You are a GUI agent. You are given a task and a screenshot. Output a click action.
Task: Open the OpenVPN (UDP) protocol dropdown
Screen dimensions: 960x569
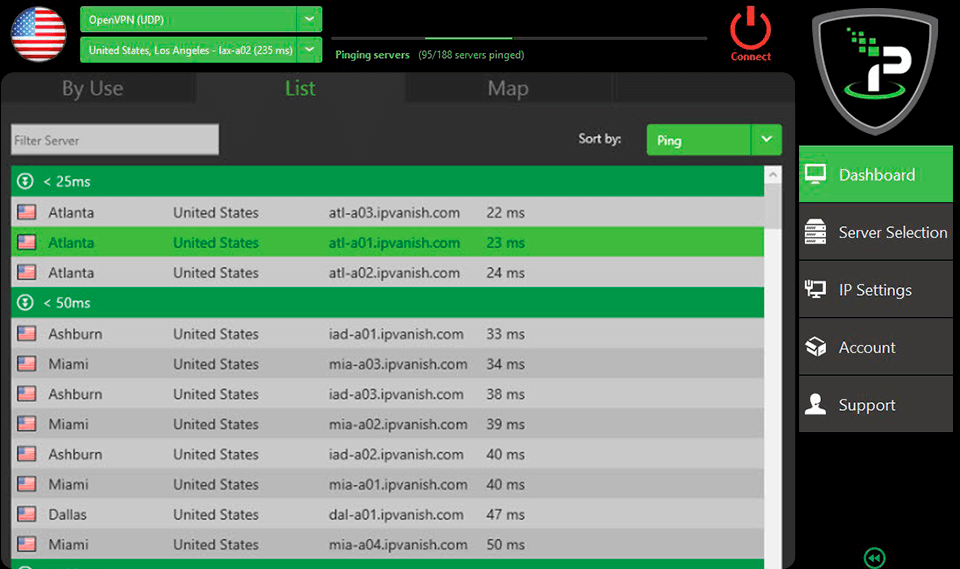[x=309, y=19]
